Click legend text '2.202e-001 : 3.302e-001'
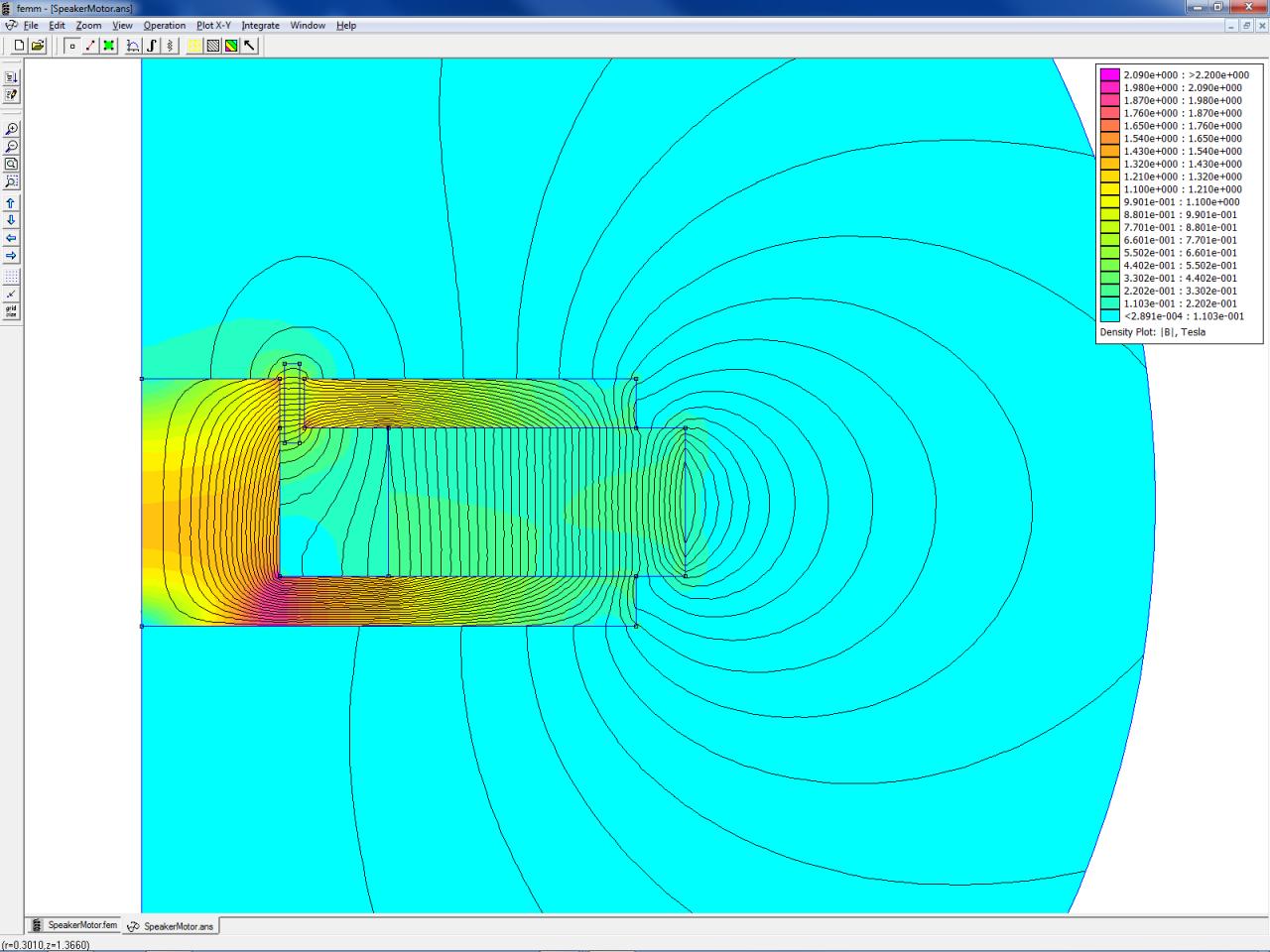The width and height of the screenshot is (1270, 952). tap(1181, 292)
